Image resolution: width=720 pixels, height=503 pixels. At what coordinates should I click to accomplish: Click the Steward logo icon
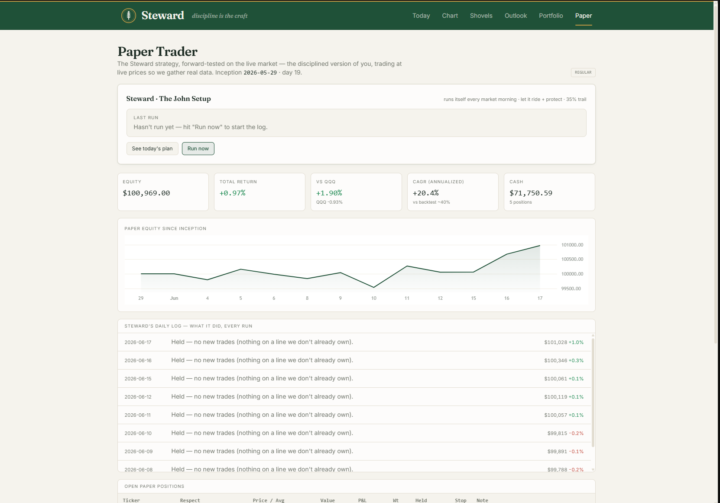point(129,16)
